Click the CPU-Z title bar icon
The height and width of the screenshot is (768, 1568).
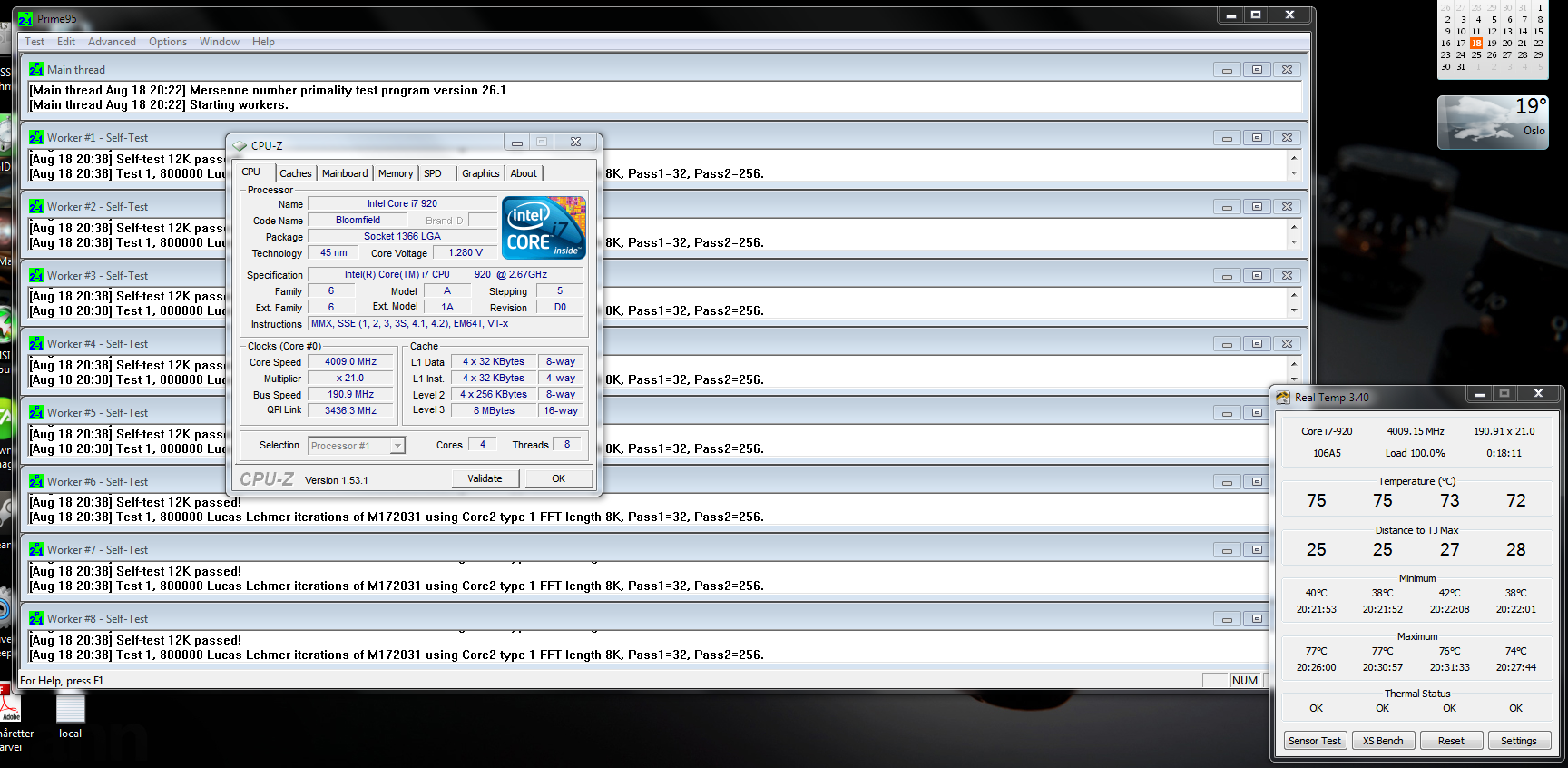[x=240, y=145]
